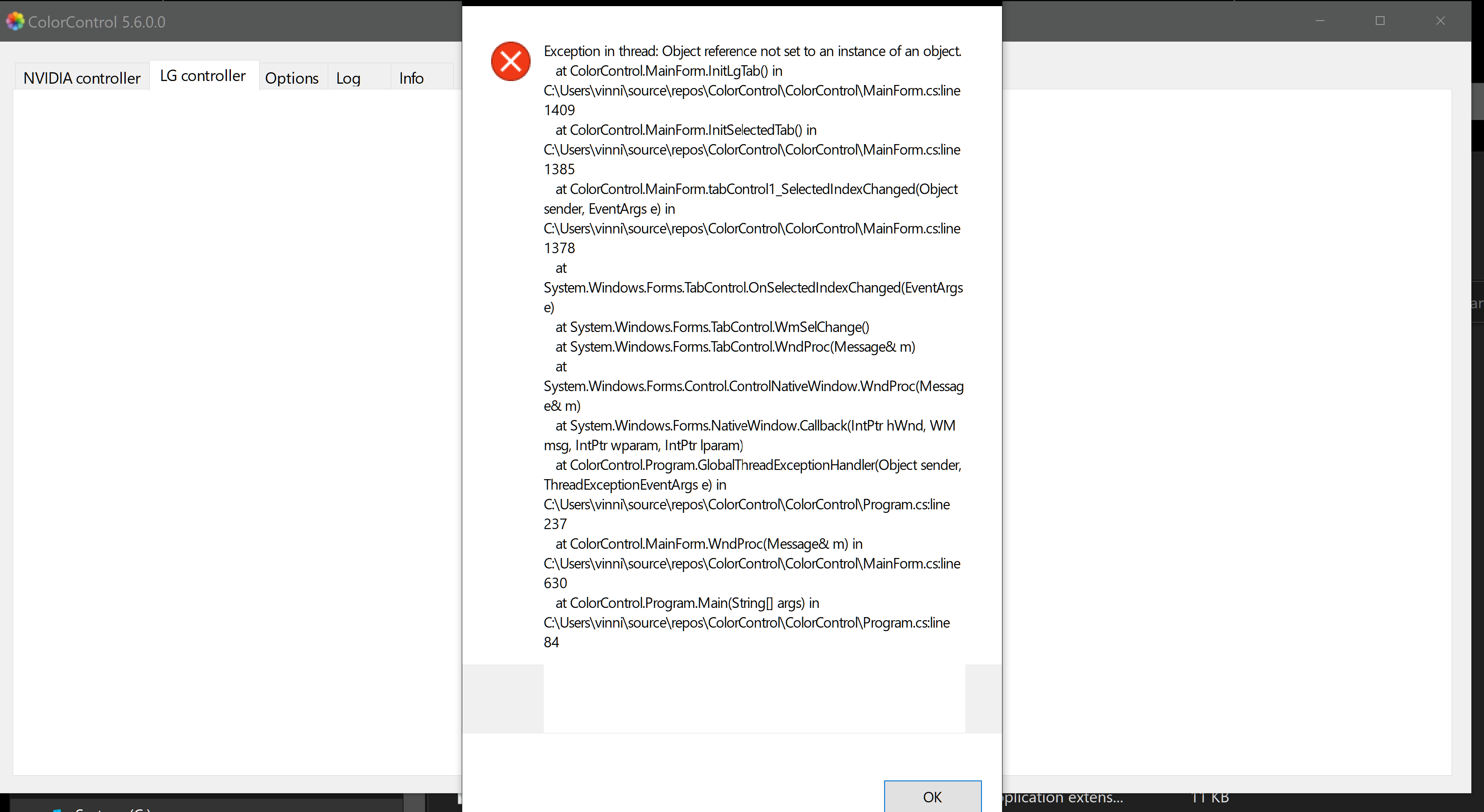Switch to the NVIDIA controller tab
This screenshot has width=1484, height=812.
(81, 77)
